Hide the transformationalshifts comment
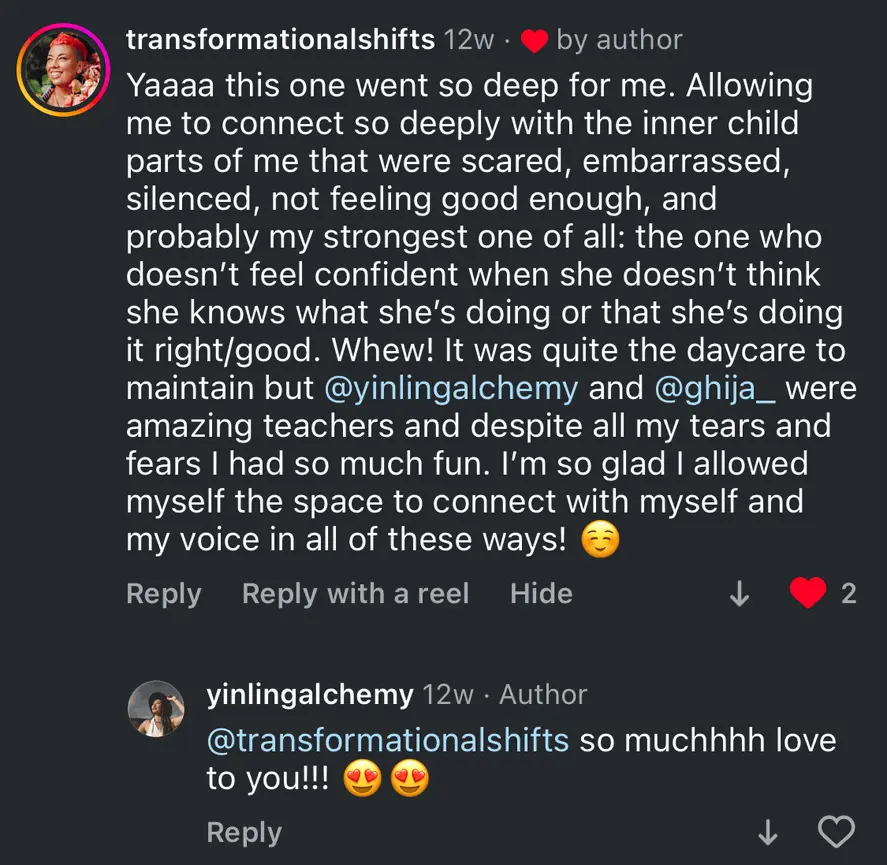The image size is (887, 865). coord(541,593)
